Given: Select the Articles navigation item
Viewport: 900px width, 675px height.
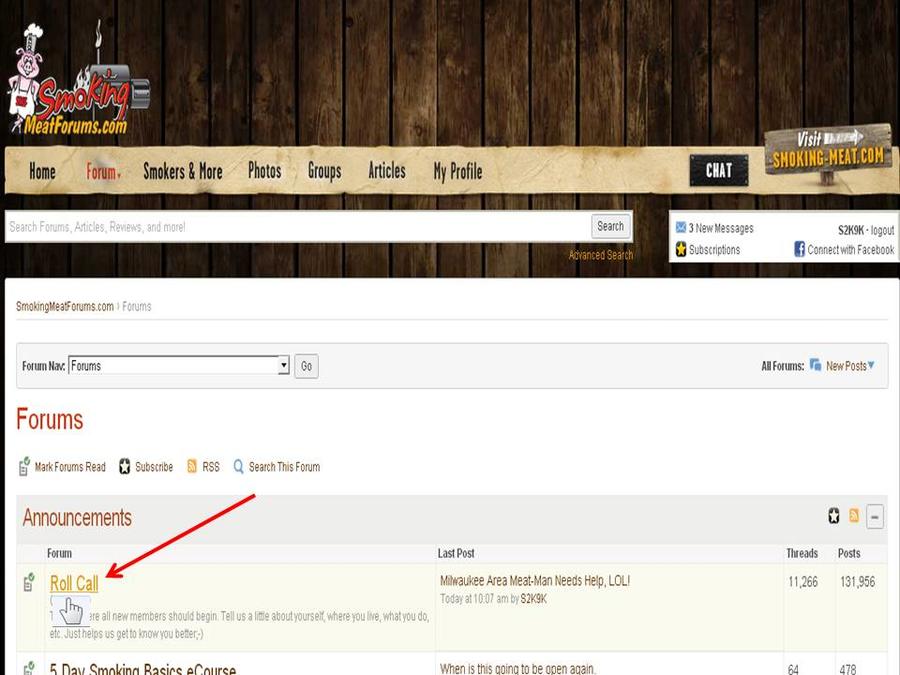Looking at the screenshot, I should (386, 171).
